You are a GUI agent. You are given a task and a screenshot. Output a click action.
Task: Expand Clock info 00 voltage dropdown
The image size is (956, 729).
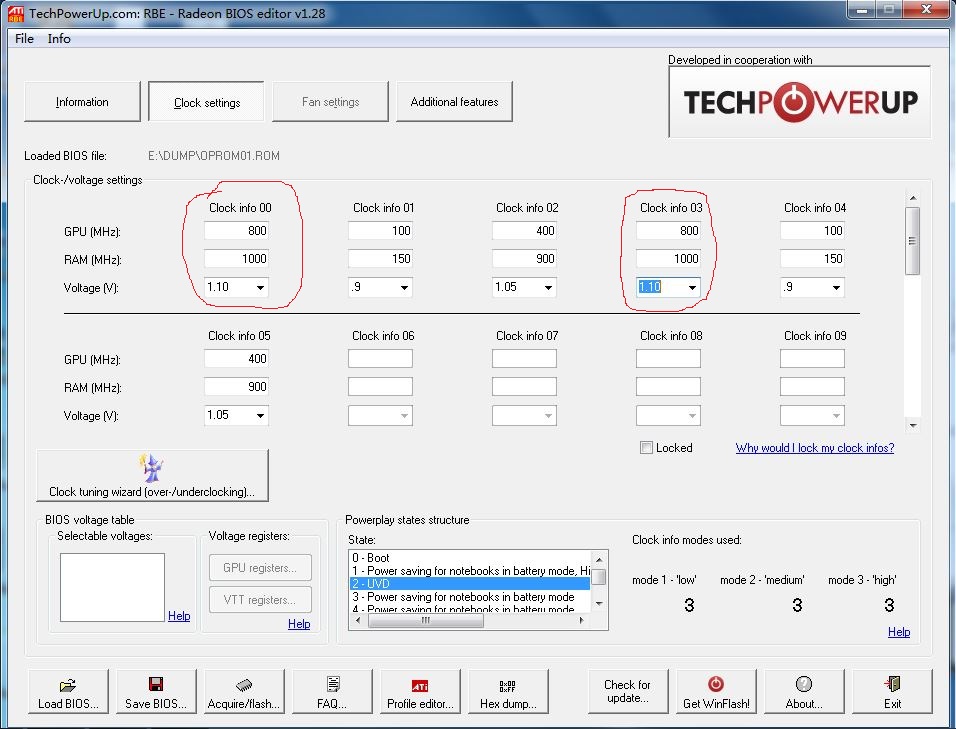260,287
